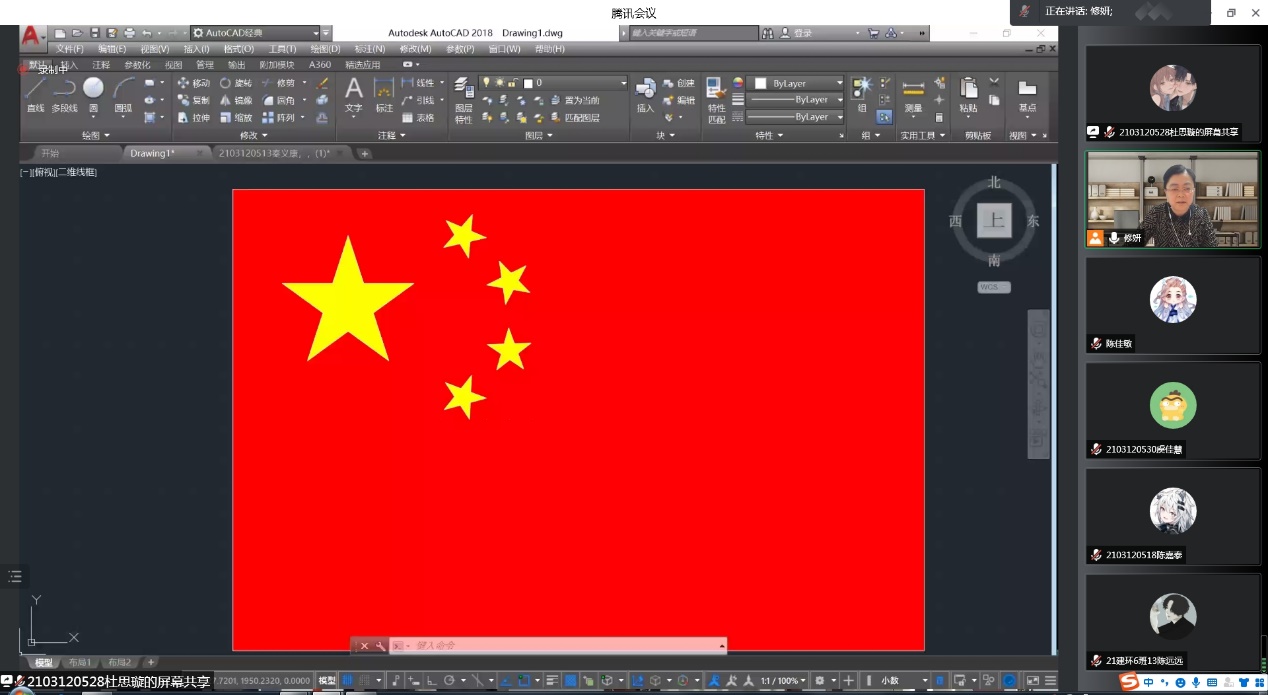Viewport: 1268px width, 695px height.
Task: Toggle the grid display in status bar
Action: coord(347,681)
